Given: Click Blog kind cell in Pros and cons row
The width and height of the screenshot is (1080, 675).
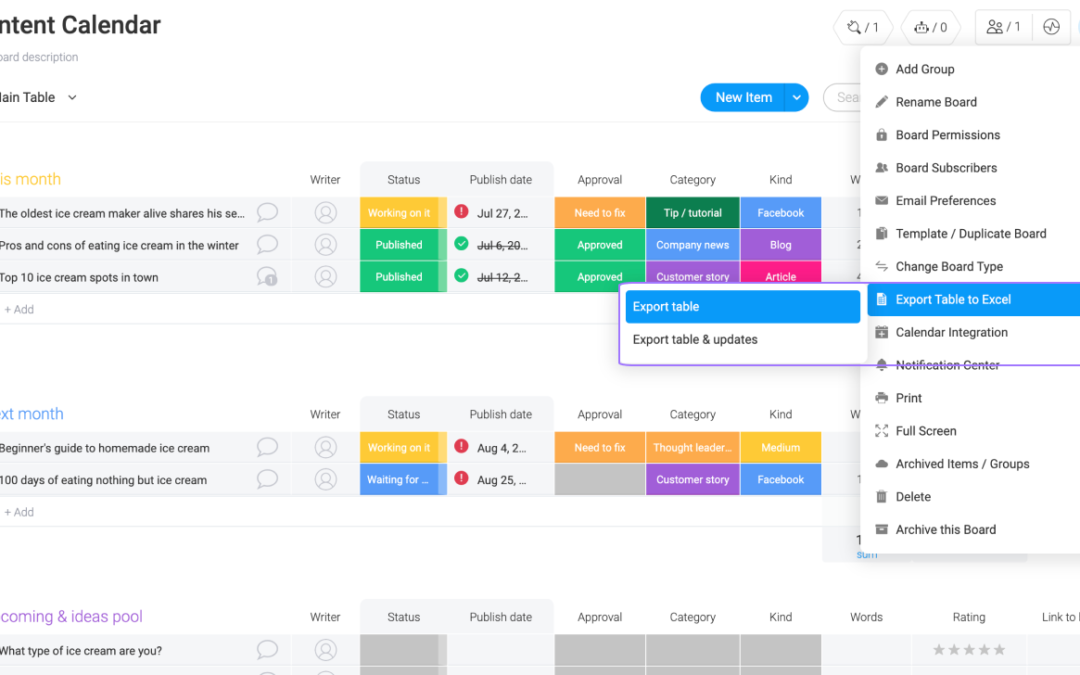Looking at the screenshot, I should pyautogui.click(x=781, y=245).
